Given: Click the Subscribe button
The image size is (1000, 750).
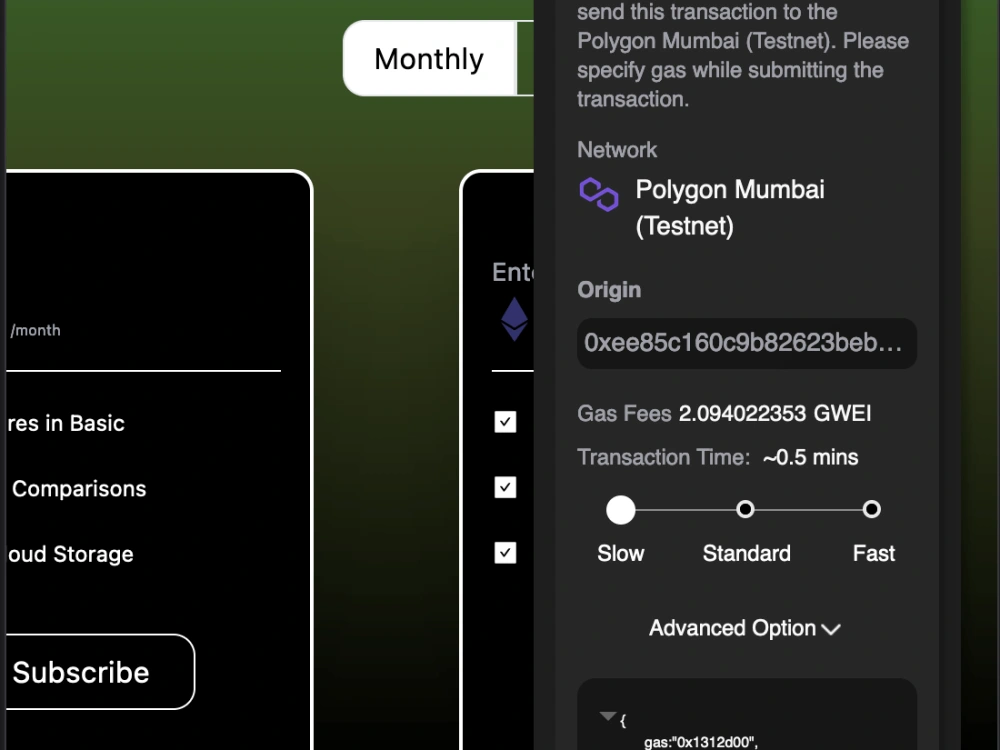Looking at the screenshot, I should tap(81, 672).
